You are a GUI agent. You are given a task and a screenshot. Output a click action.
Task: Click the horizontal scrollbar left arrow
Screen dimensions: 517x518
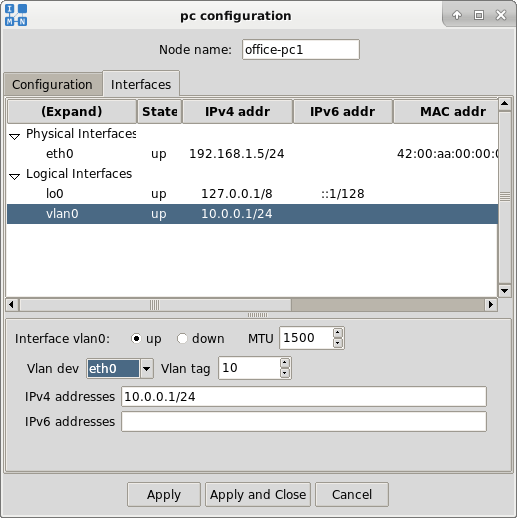pyautogui.click(x=12, y=305)
